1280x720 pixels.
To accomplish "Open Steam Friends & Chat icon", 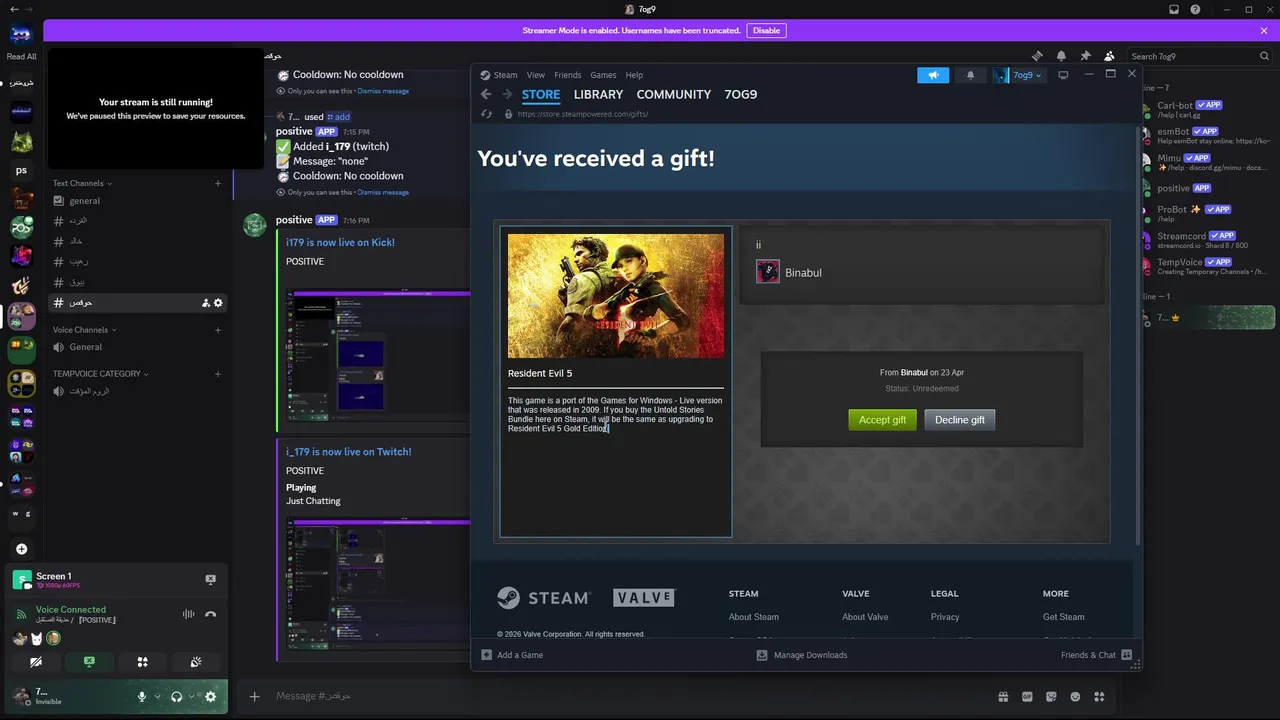I will 1127,655.
